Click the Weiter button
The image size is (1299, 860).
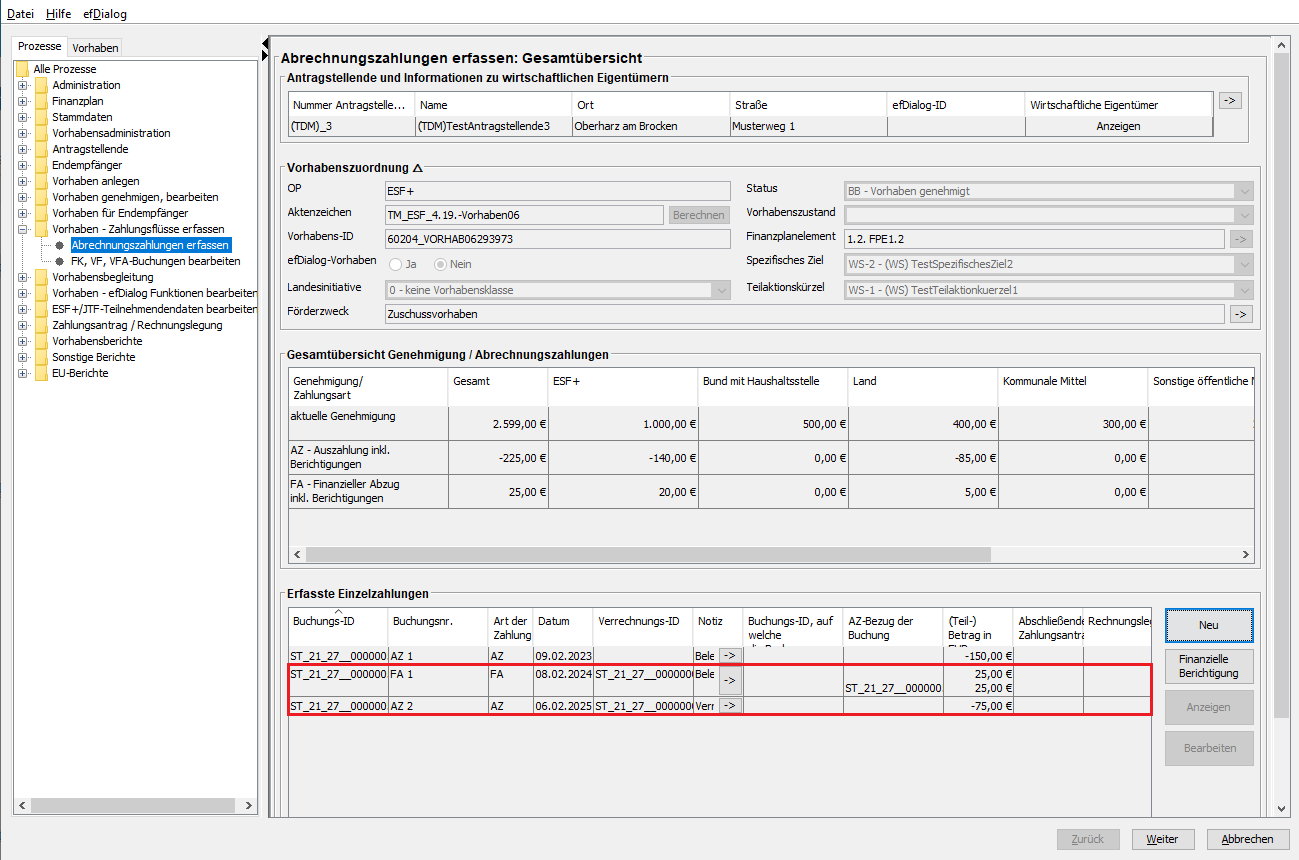tap(1161, 839)
